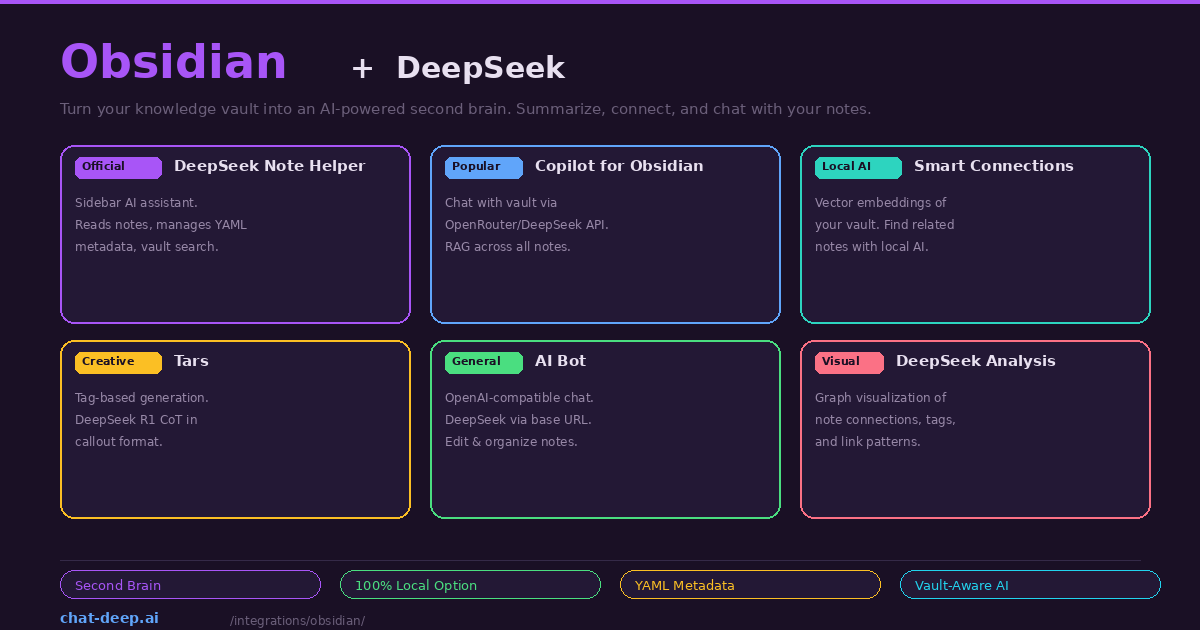This screenshot has height=630, width=1200.
Task: Expand the Copilot for Obsidian card
Action: [605, 234]
